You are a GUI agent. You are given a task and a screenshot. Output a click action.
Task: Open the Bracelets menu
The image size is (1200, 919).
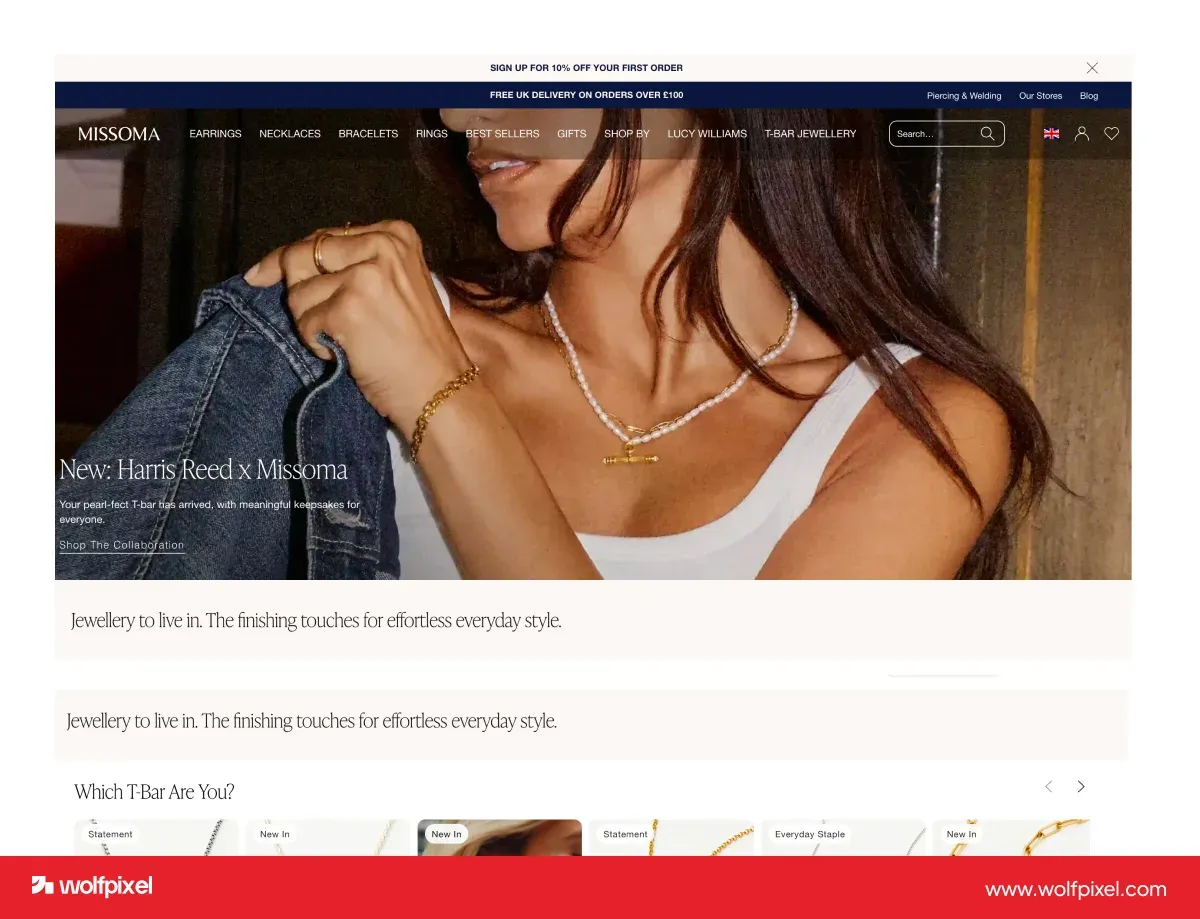click(368, 134)
